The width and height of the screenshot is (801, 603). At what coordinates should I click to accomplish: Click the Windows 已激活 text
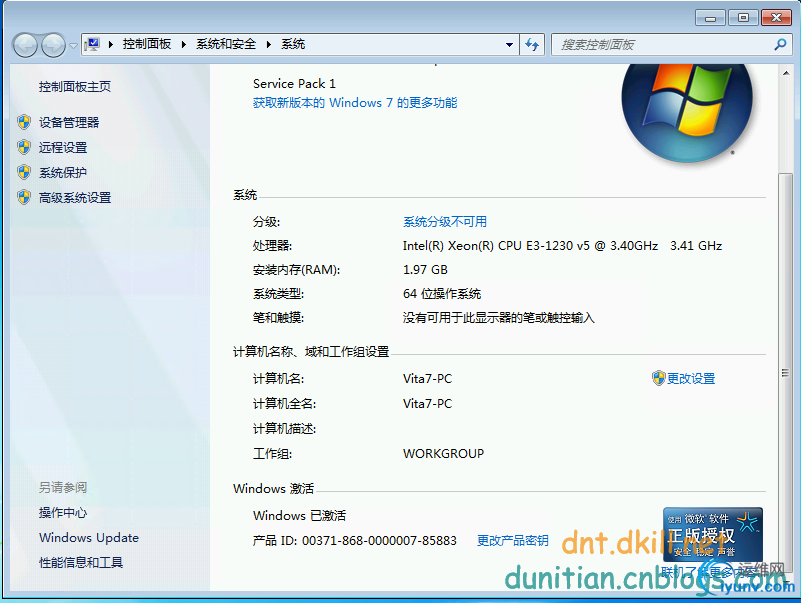click(x=299, y=516)
